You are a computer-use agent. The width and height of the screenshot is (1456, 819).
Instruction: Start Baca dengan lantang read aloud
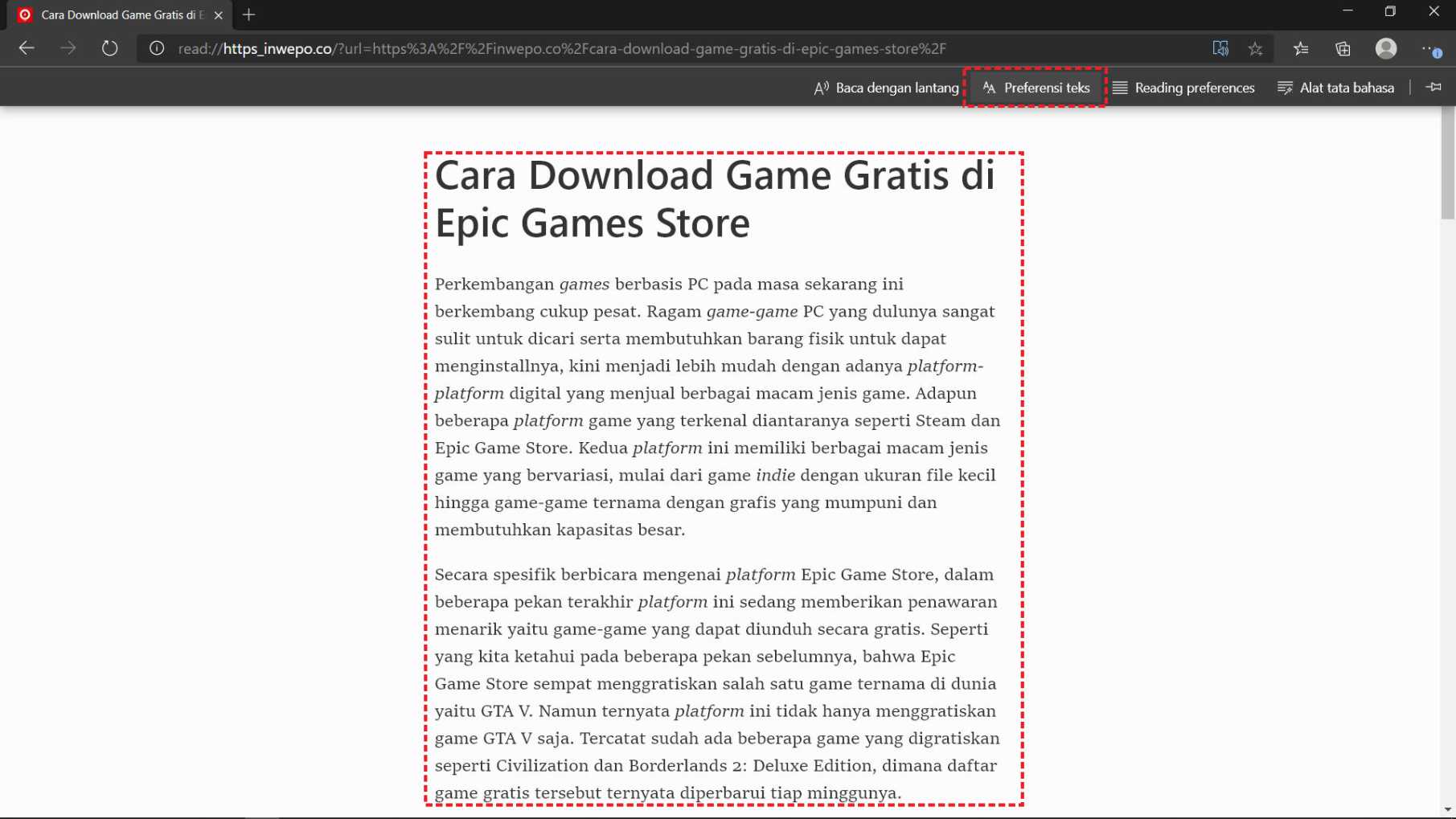(886, 88)
